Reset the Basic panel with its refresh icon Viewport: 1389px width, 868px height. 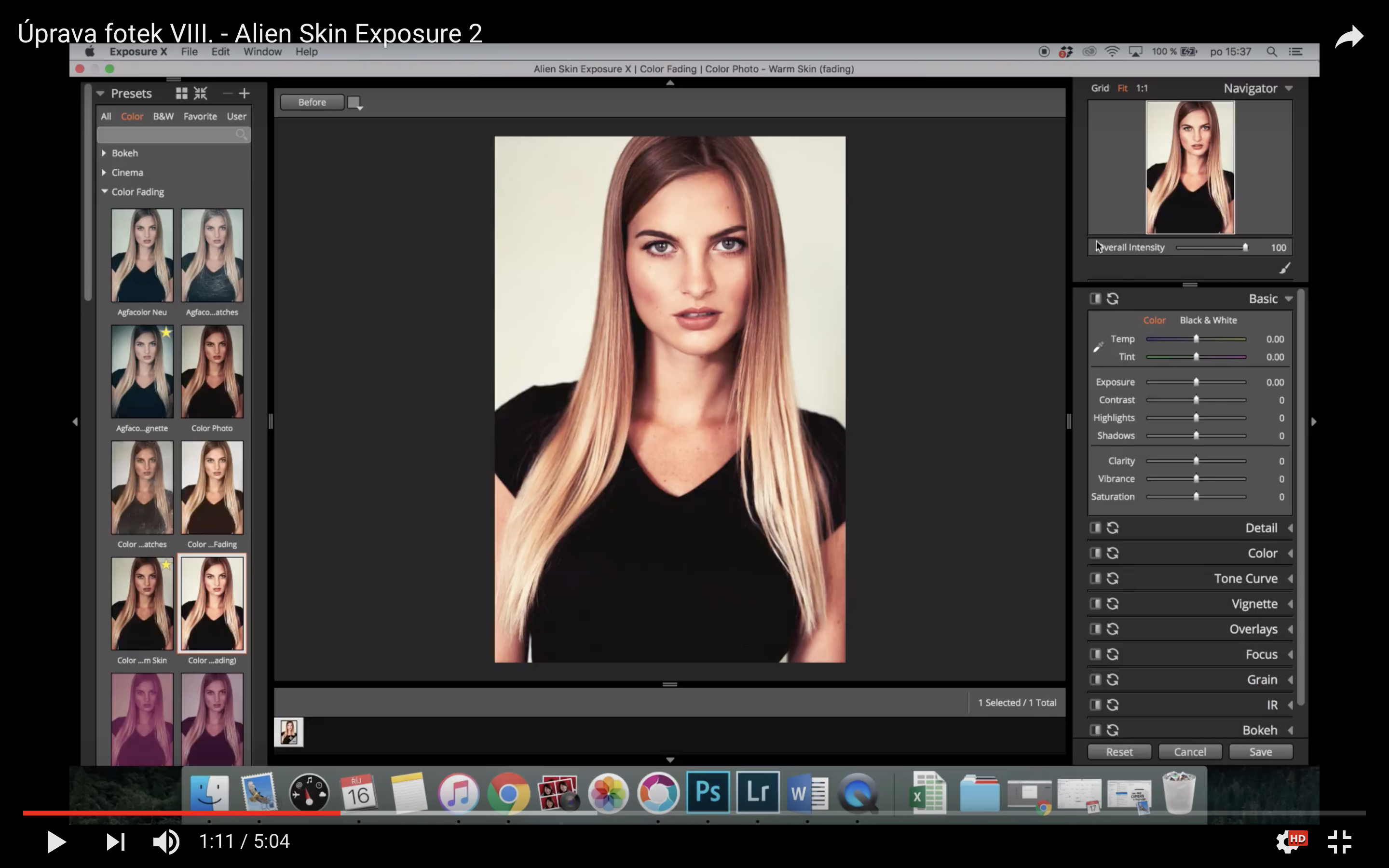click(1112, 298)
